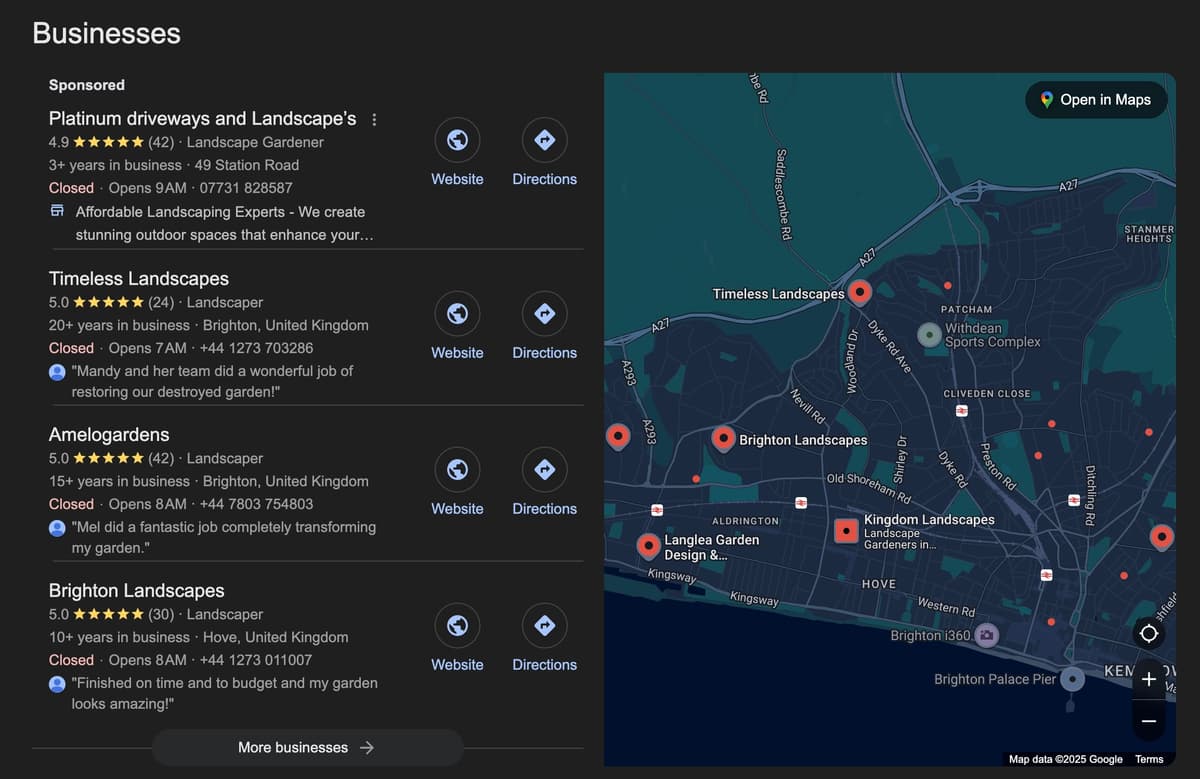Viewport: 1200px width, 779px height.
Task: Click the reviewer avatar beside Mandy's quote
Action: 57,371
